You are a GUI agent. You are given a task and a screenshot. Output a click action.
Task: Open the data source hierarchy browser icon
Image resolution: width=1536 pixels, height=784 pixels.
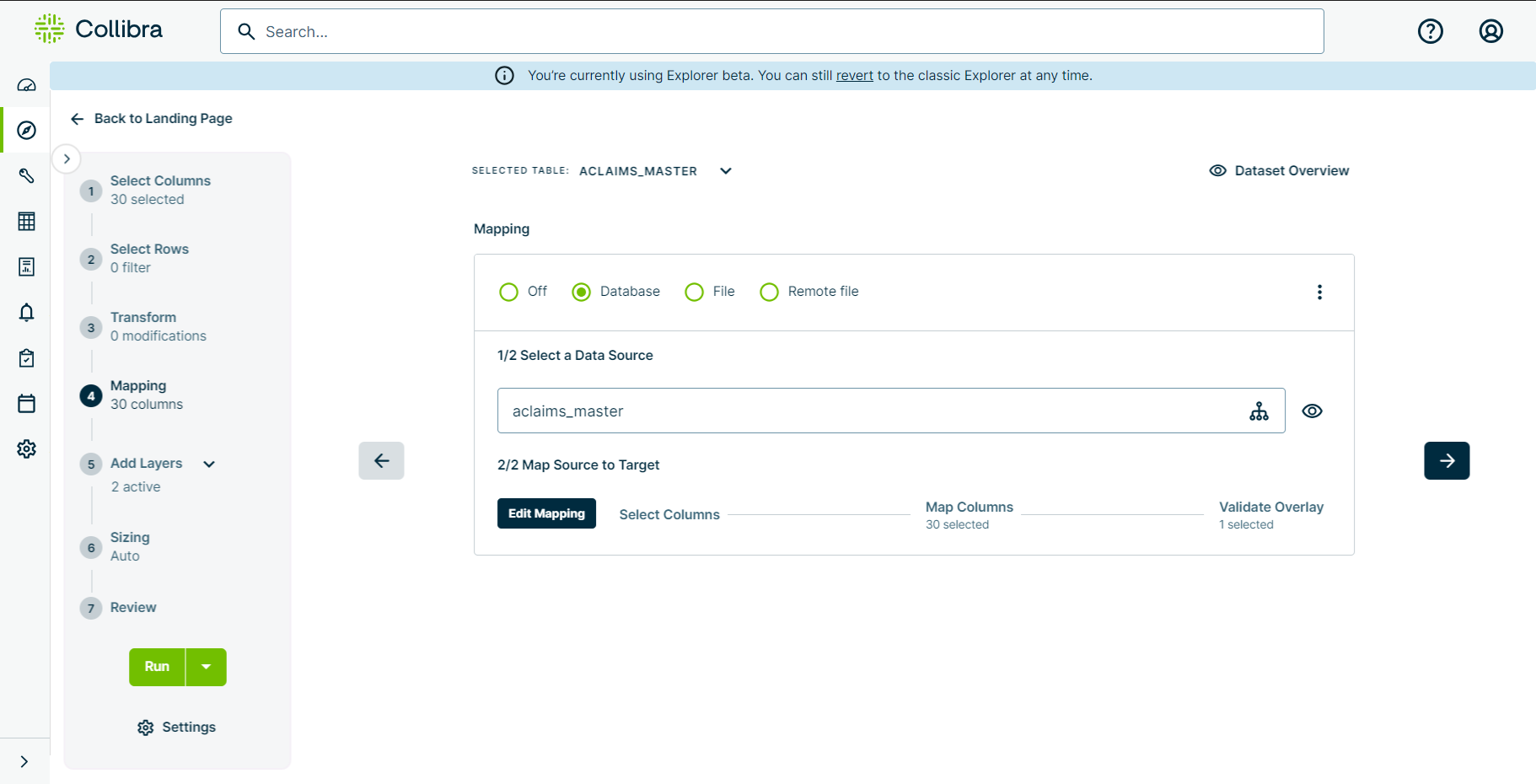(1259, 411)
